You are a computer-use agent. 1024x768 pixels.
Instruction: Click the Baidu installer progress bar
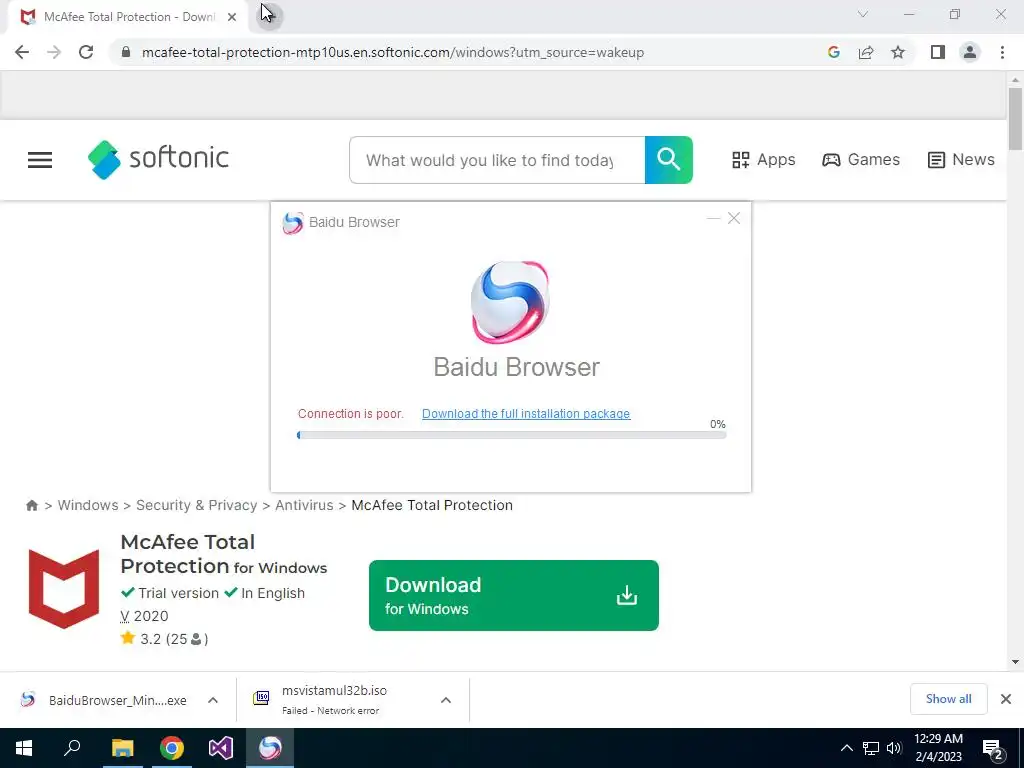pos(511,435)
